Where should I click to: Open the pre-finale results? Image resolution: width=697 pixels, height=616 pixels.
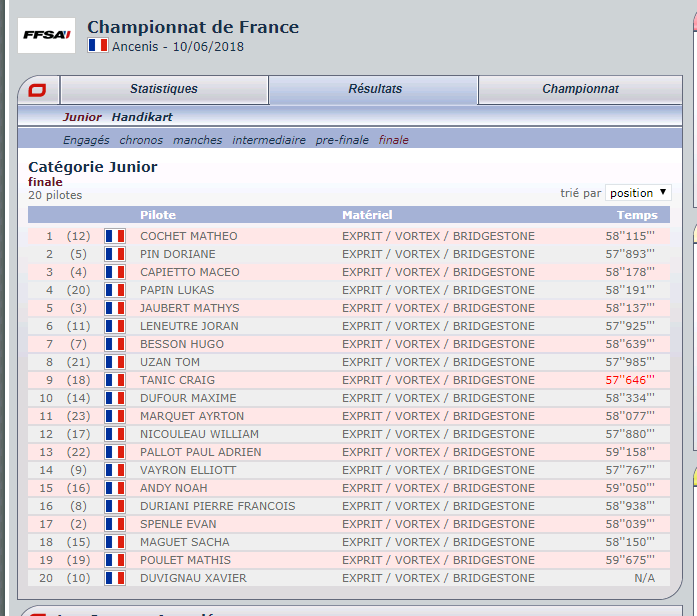(x=342, y=140)
